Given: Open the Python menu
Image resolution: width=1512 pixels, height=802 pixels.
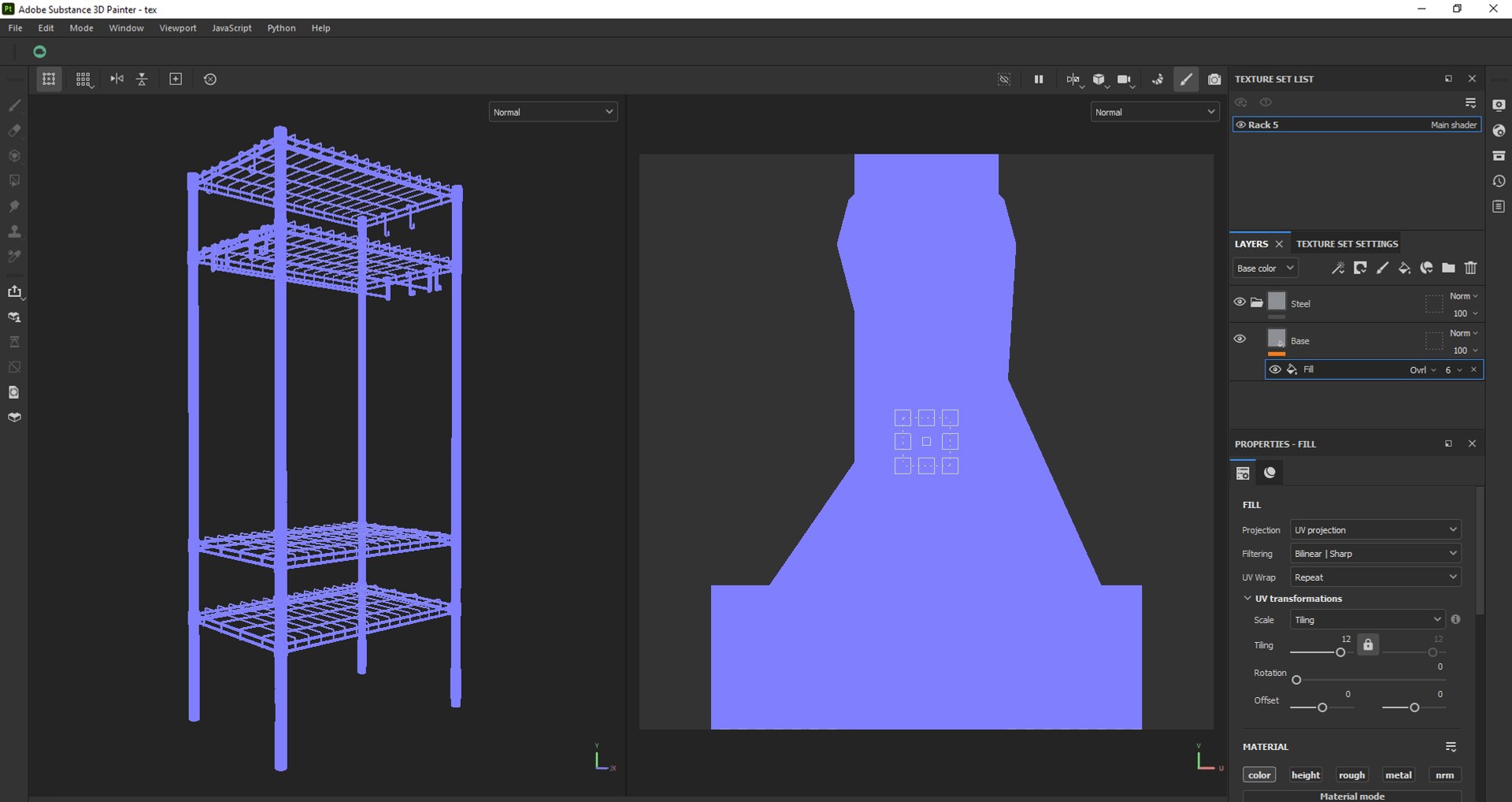Looking at the screenshot, I should pos(281,28).
